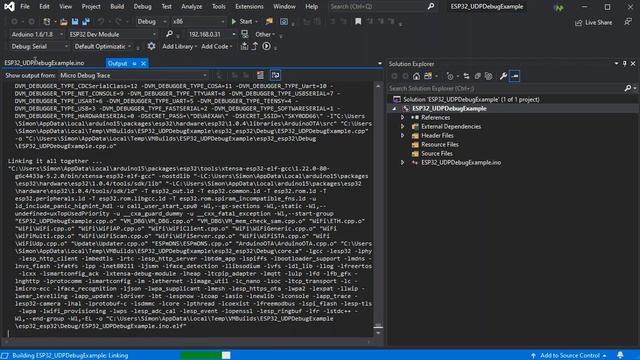Click the Build icon on the Micro toolbar

pos(244,46)
